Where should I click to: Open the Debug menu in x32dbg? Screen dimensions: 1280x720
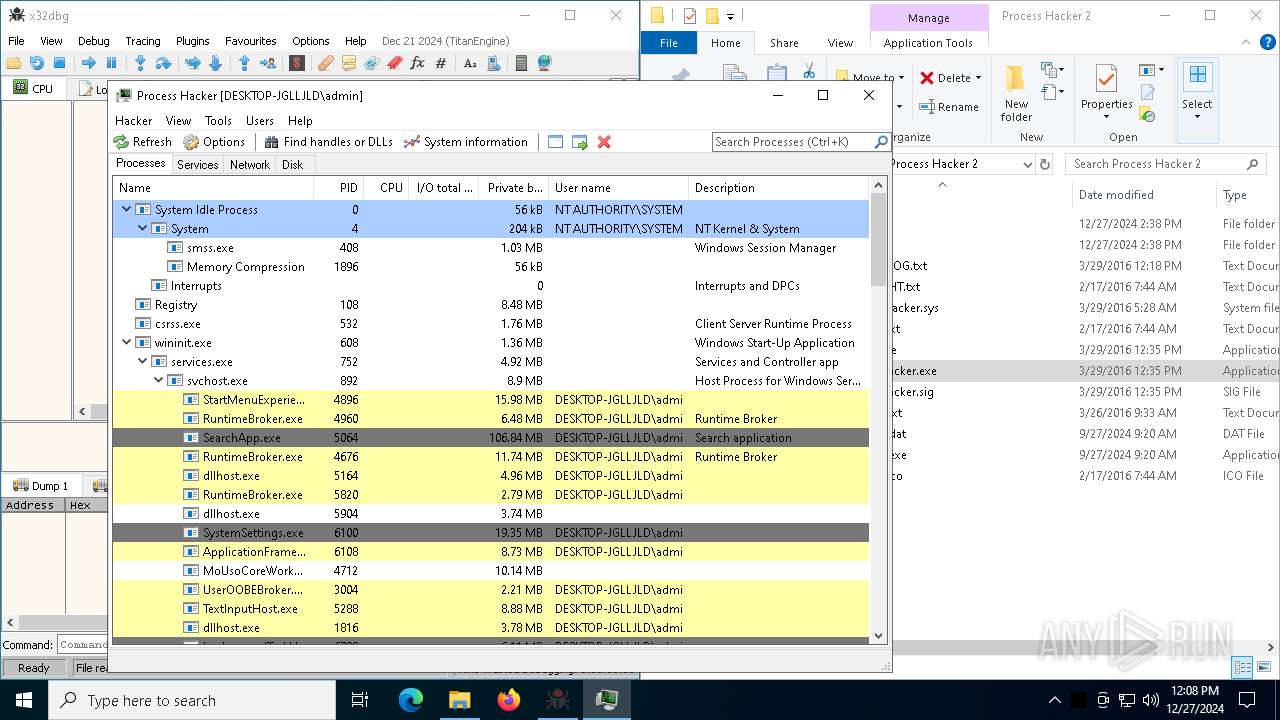94,41
